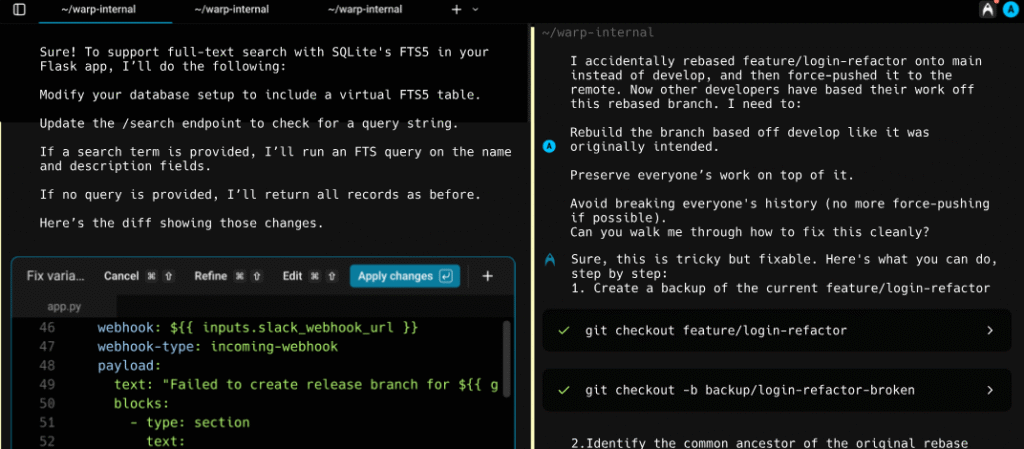Click checkmark next to git checkout feature/login-refactor
The image size is (1024, 449).
click(x=564, y=330)
